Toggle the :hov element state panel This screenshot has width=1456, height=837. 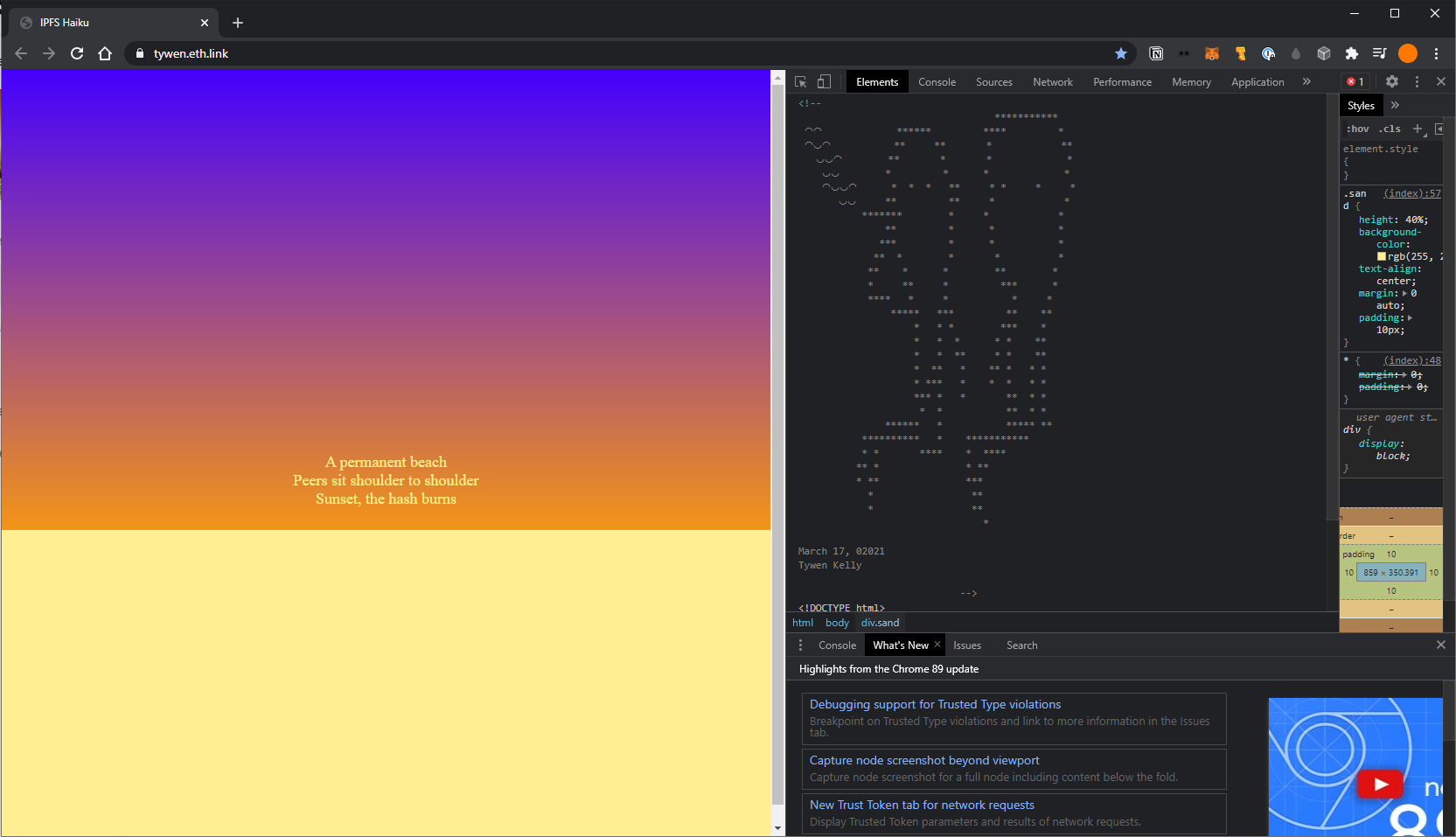tap(1357, 129)
